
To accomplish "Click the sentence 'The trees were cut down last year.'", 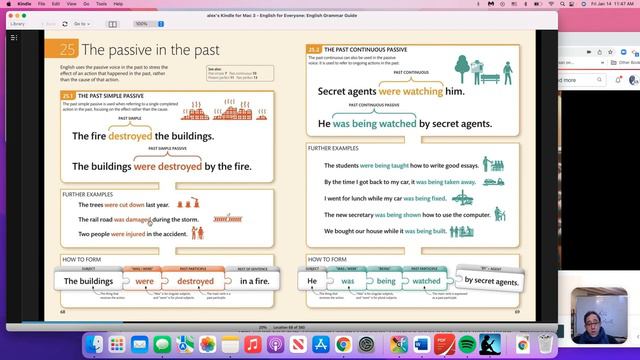I will tap(124, 205).
